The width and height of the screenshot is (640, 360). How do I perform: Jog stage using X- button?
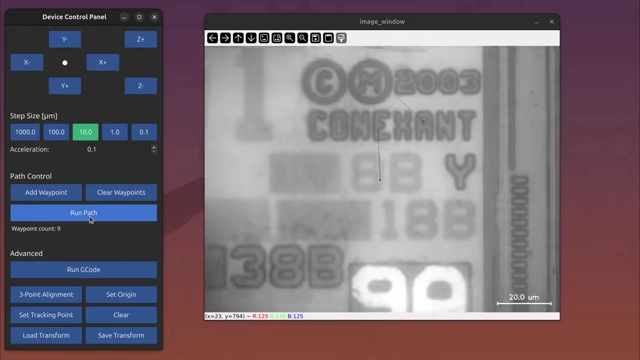click(27, 62)
